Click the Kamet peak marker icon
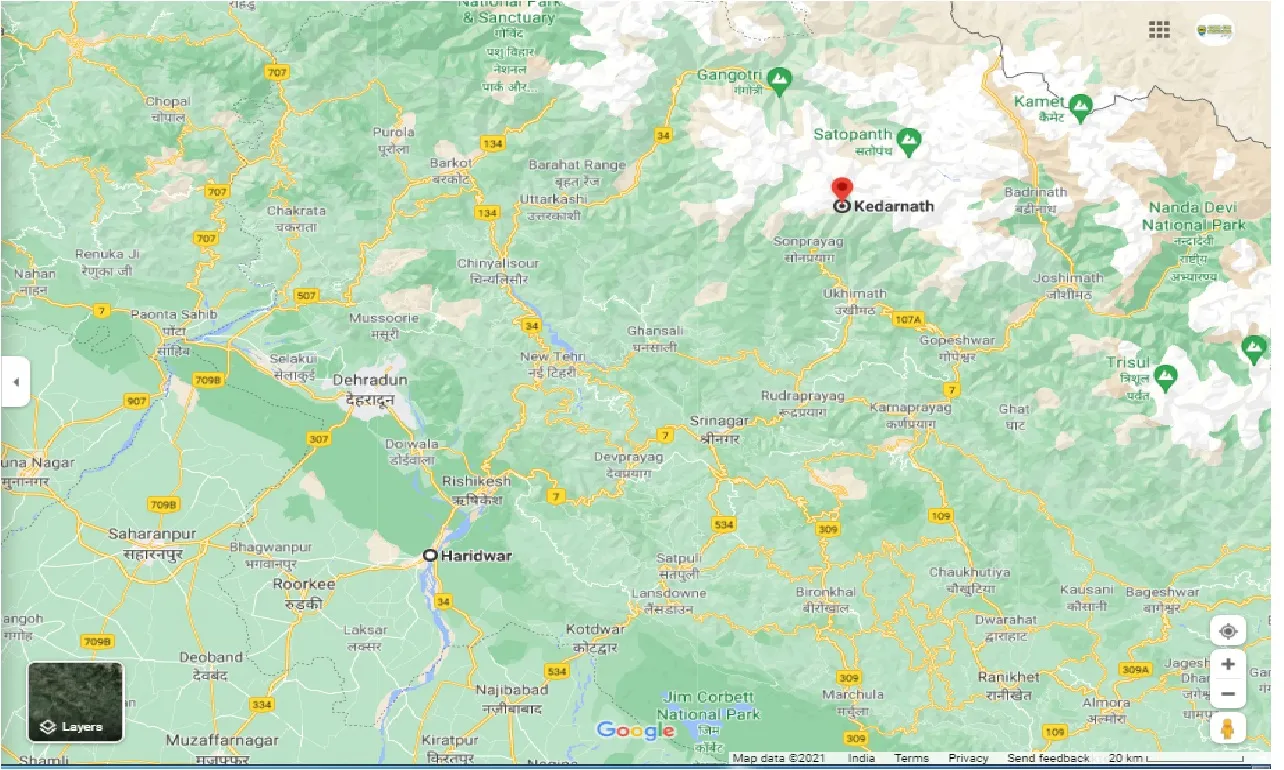This screenshot has height=770, width=1284. coord(1080,104)
